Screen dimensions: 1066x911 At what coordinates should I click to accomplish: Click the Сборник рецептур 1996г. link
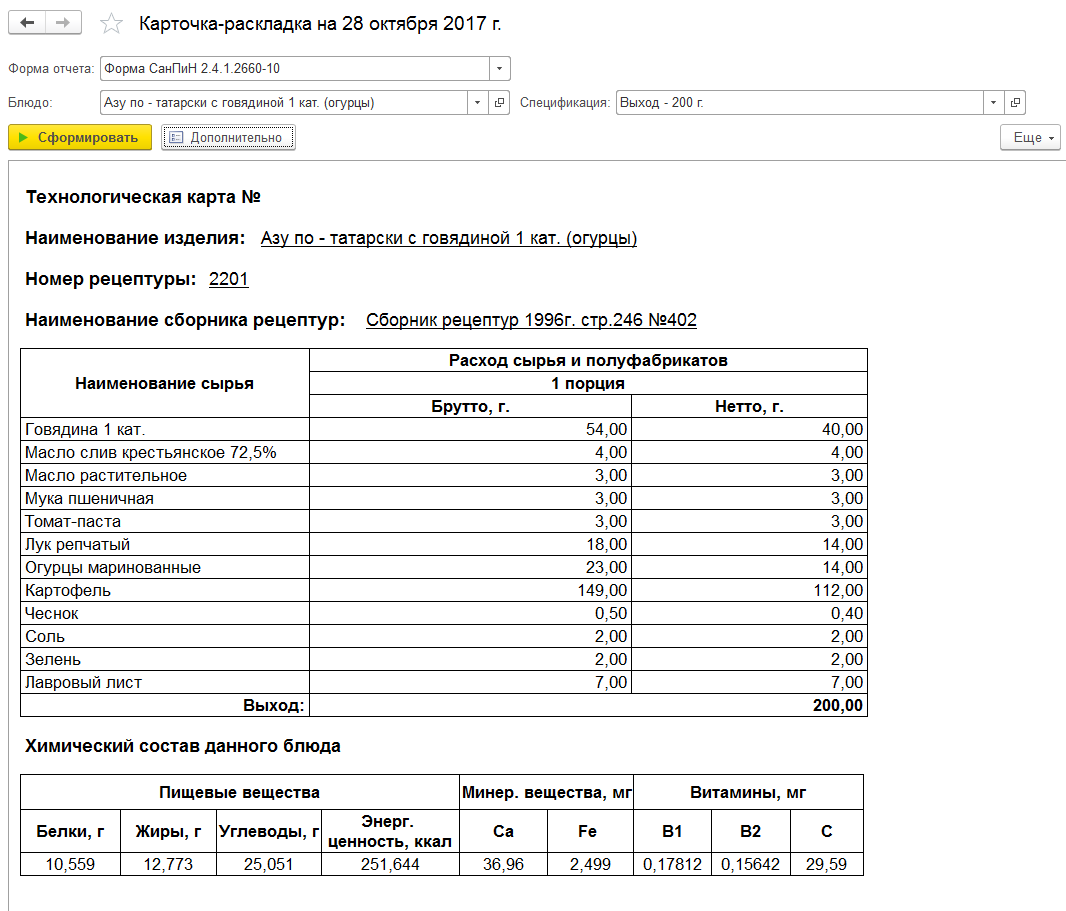click(531, 320)
